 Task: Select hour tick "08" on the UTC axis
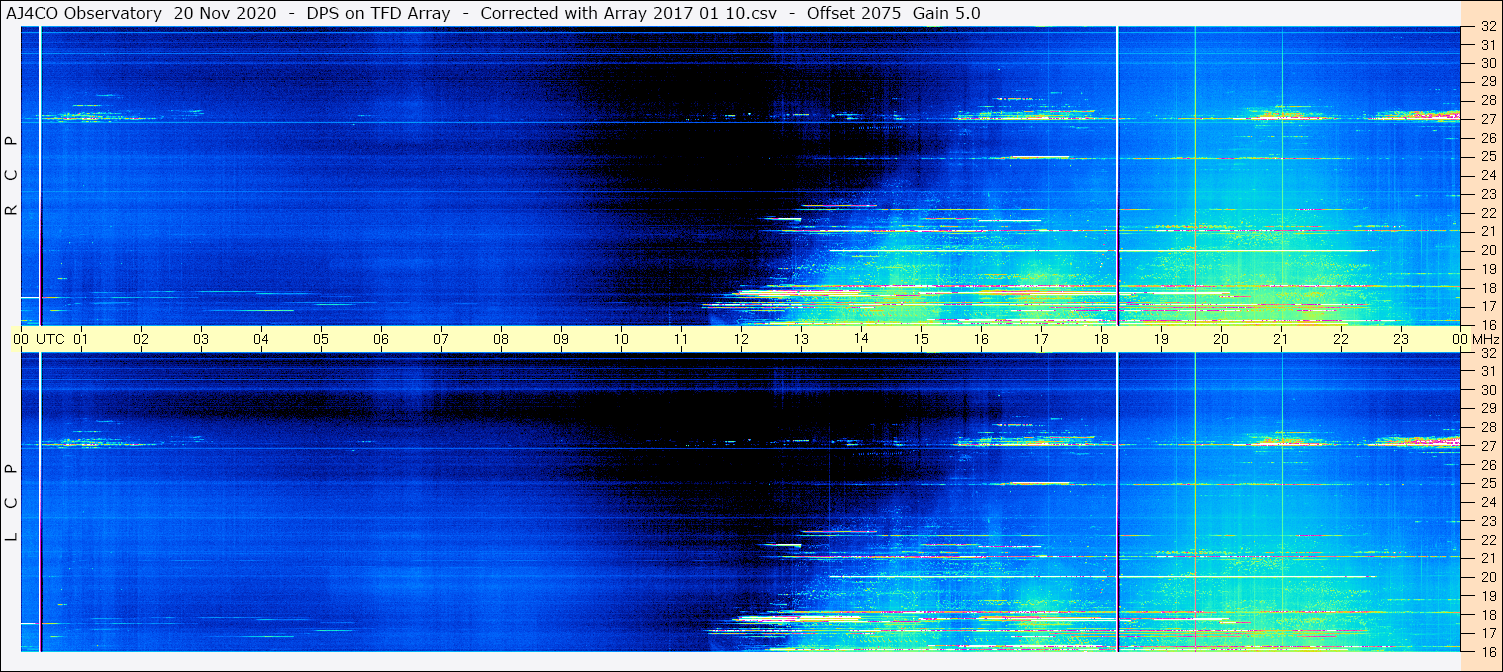(x=501, y=338)
